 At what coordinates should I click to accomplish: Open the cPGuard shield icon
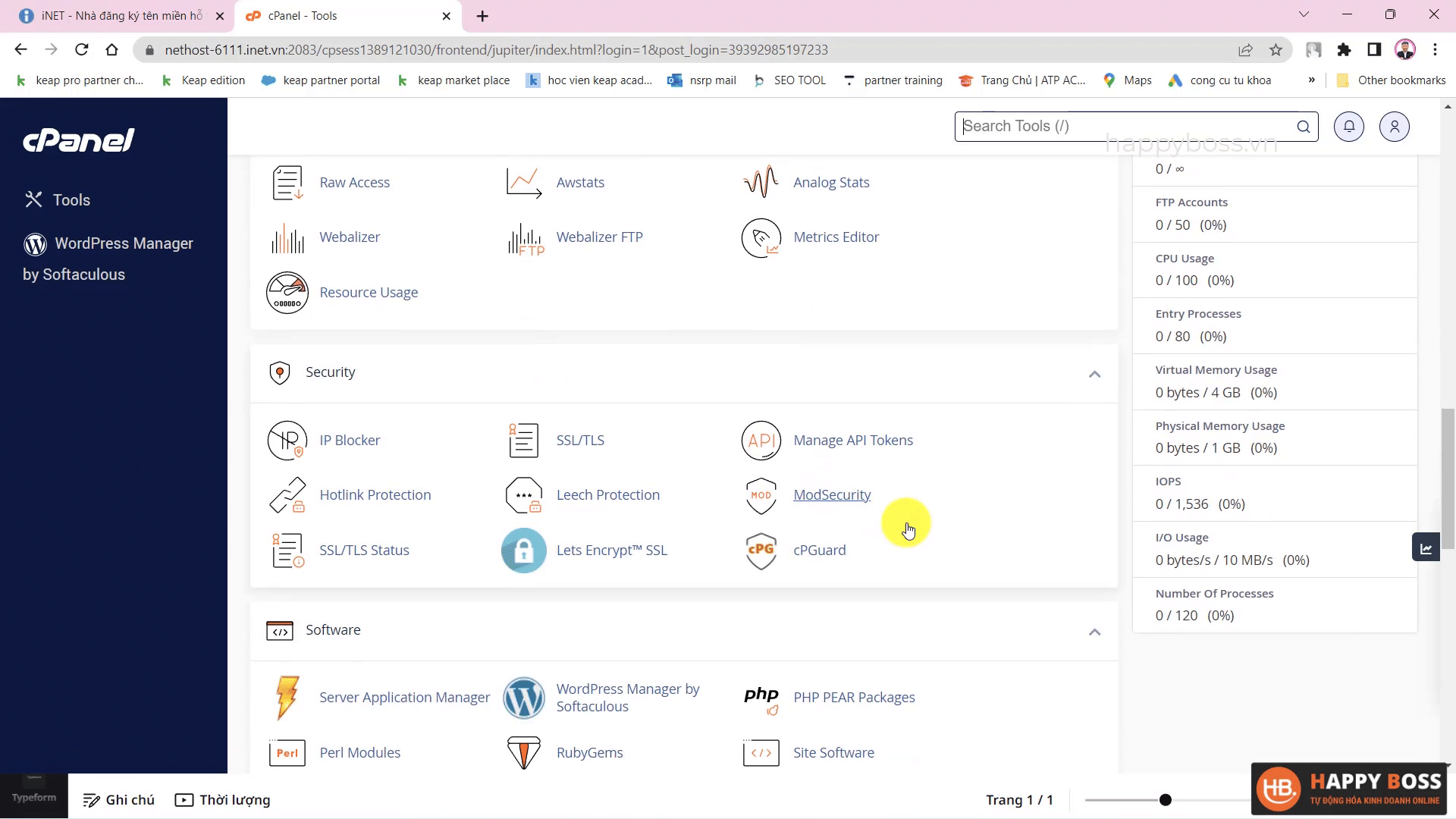[x=761, y=551]
